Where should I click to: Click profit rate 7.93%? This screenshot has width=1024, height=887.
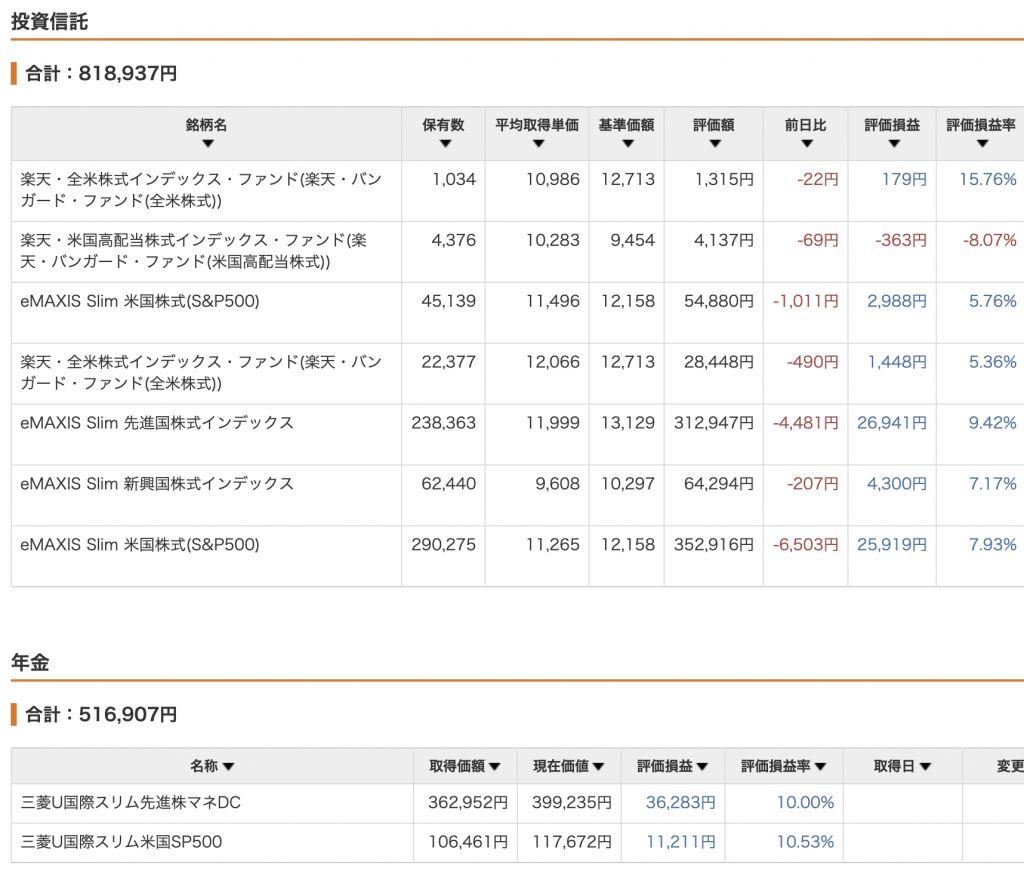[993, 544]
